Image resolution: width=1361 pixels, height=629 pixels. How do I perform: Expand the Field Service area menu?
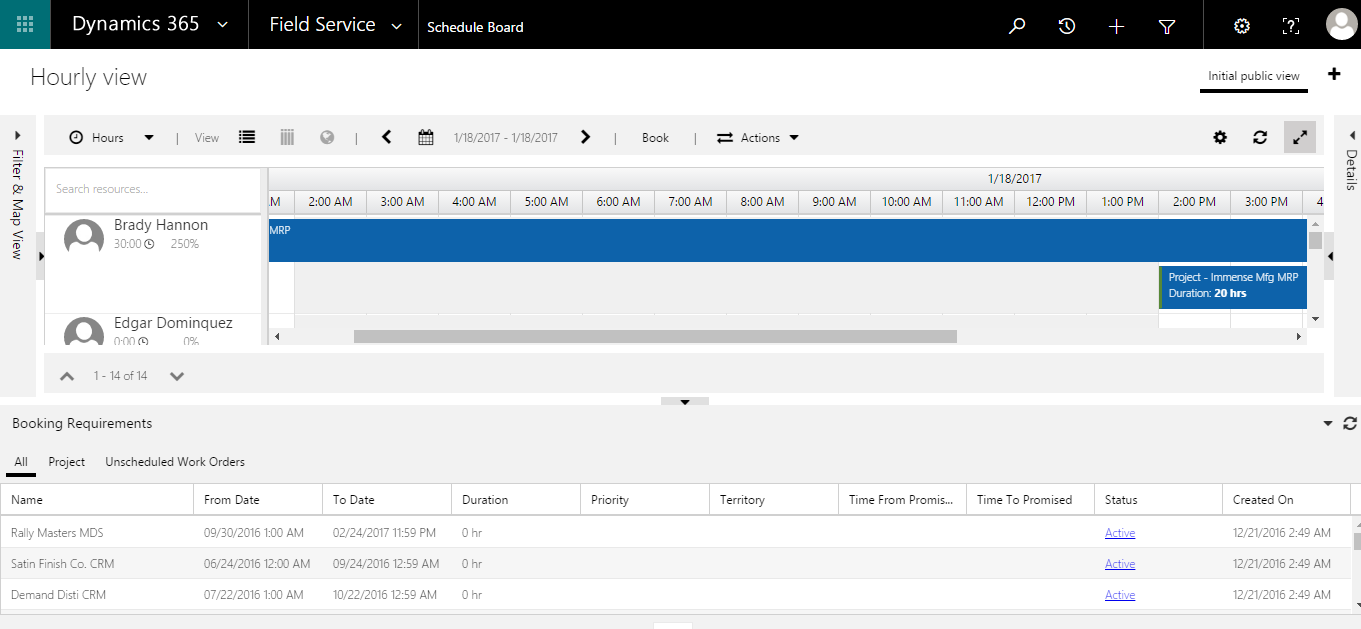pos(334,25)
